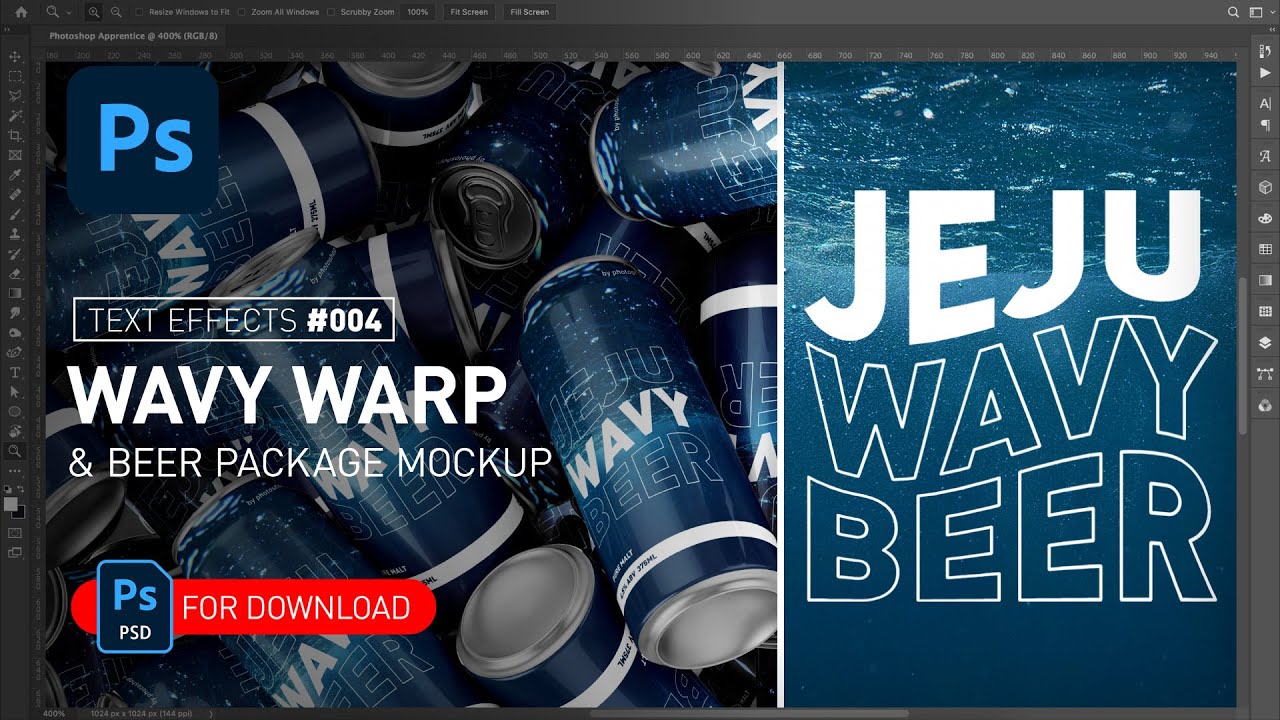The width and height of the screenshot is (1280, 720).
Task: Open the Edit Toolbar three-dots button
Action: (x=15, y=470)
